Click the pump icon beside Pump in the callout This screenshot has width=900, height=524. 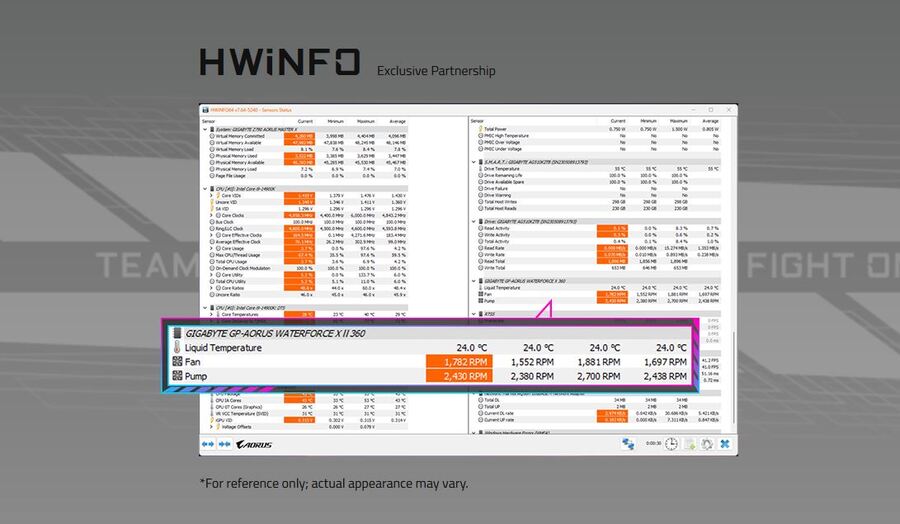pos(177,376)
